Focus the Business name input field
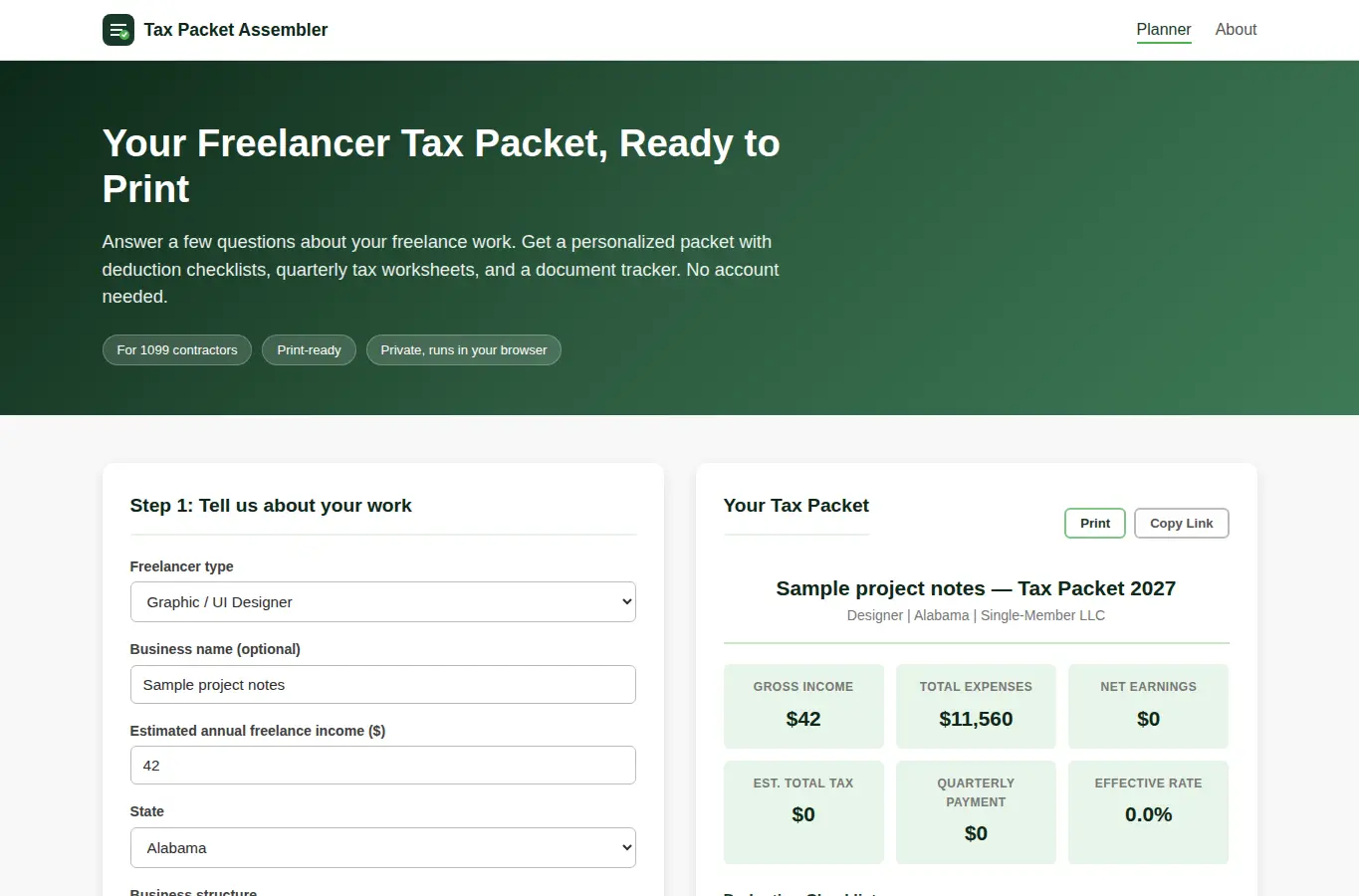 click(383, 685)
